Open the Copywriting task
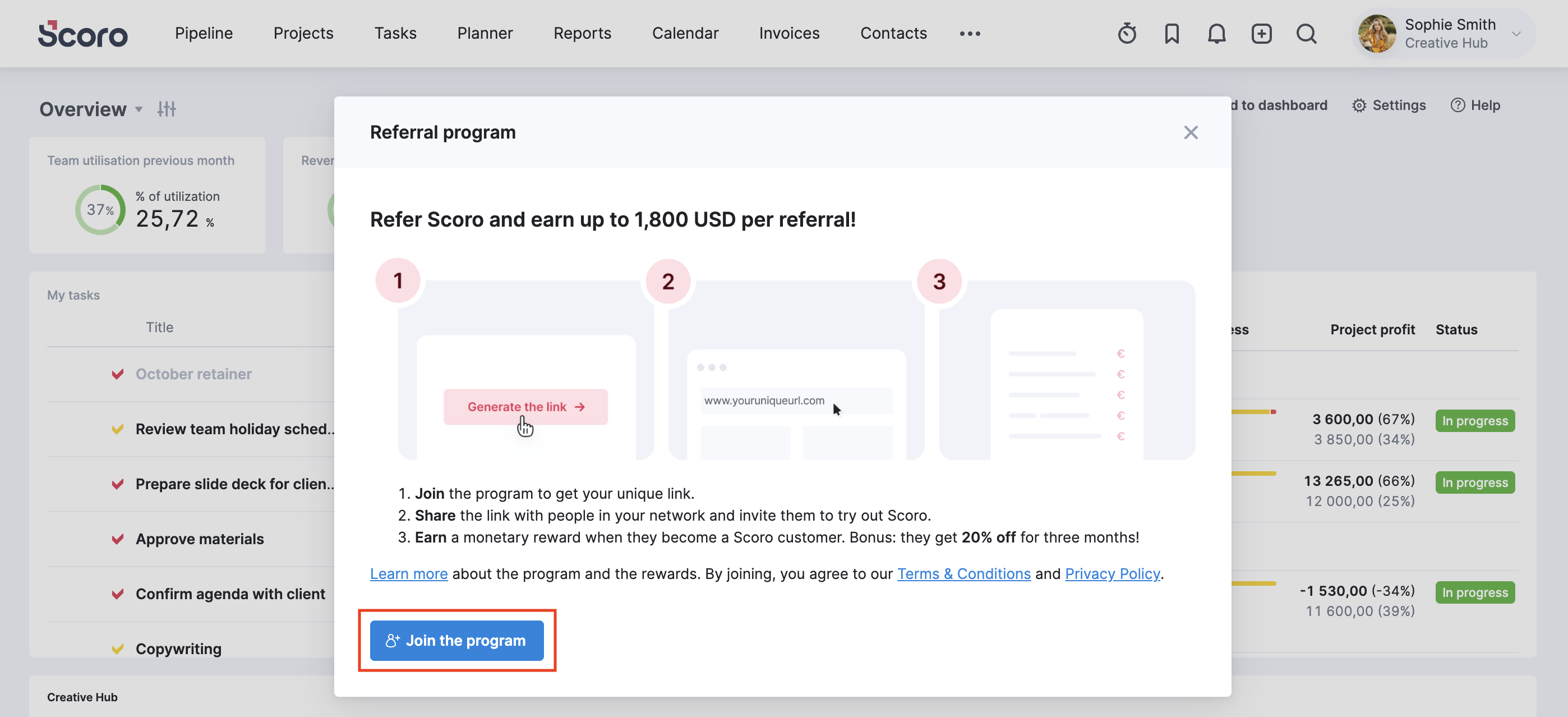This screenshot has height=717, width=1568. pos(178,649)
